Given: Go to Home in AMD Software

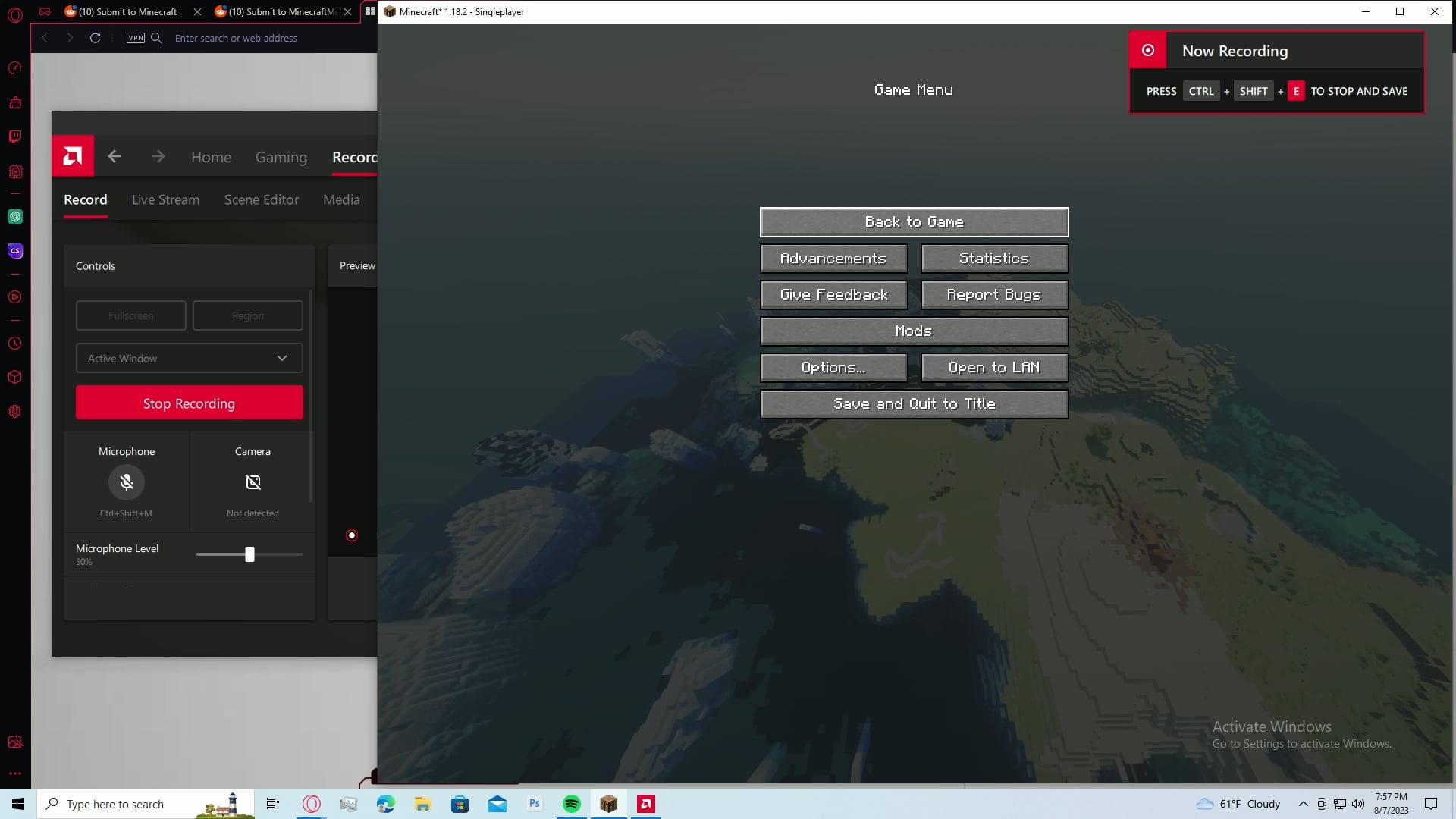Looking at the screenshot, I should [211, 157].
